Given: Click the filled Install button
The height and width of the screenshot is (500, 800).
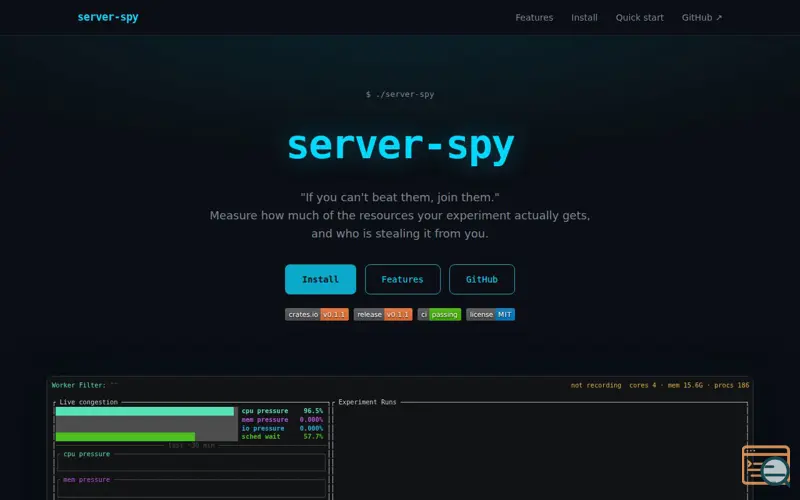Looking at the screenshot, I should [x=320, y=279].
